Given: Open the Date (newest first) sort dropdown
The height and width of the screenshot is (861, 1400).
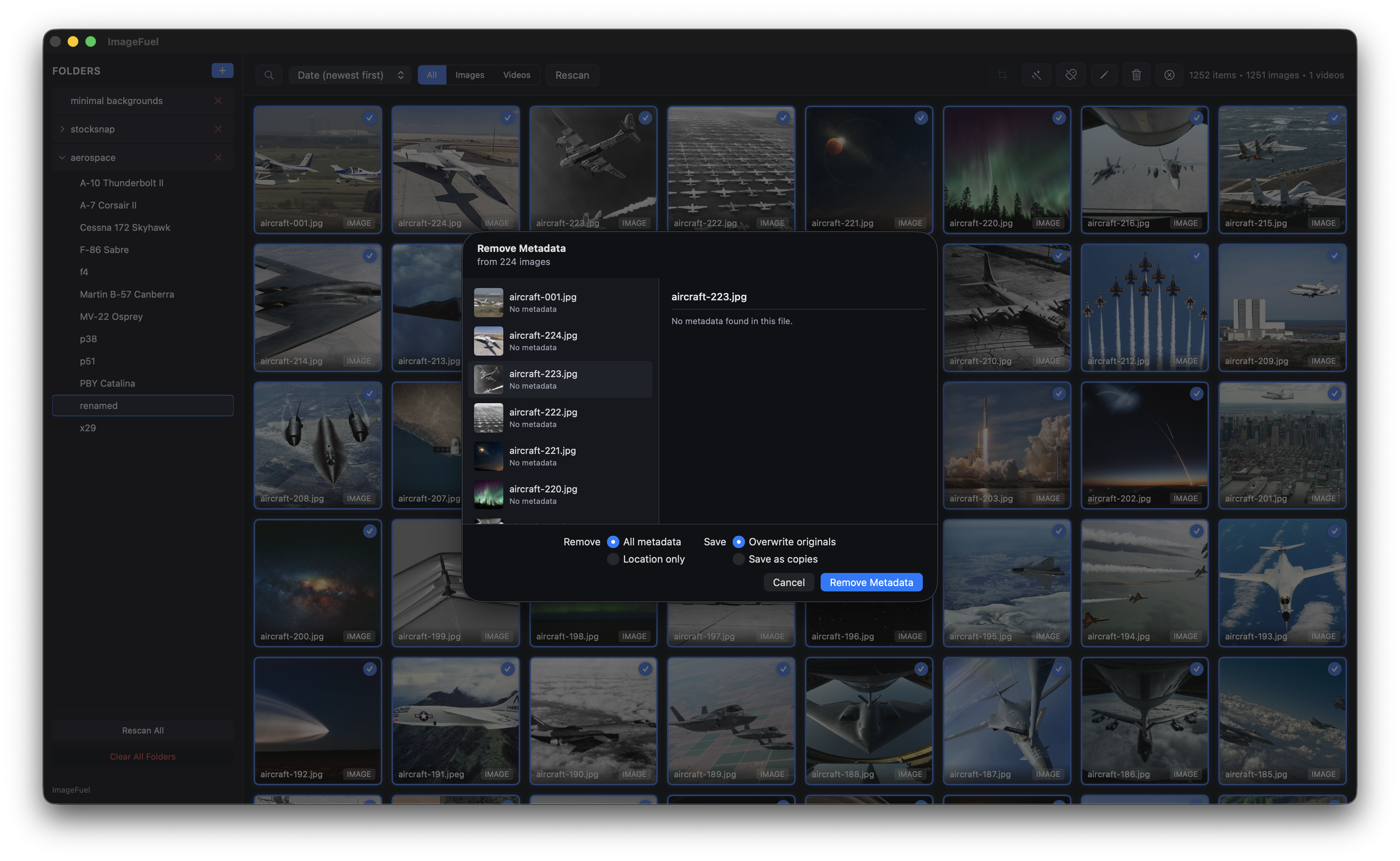Looking at the screenshot, I should [351, 75].
